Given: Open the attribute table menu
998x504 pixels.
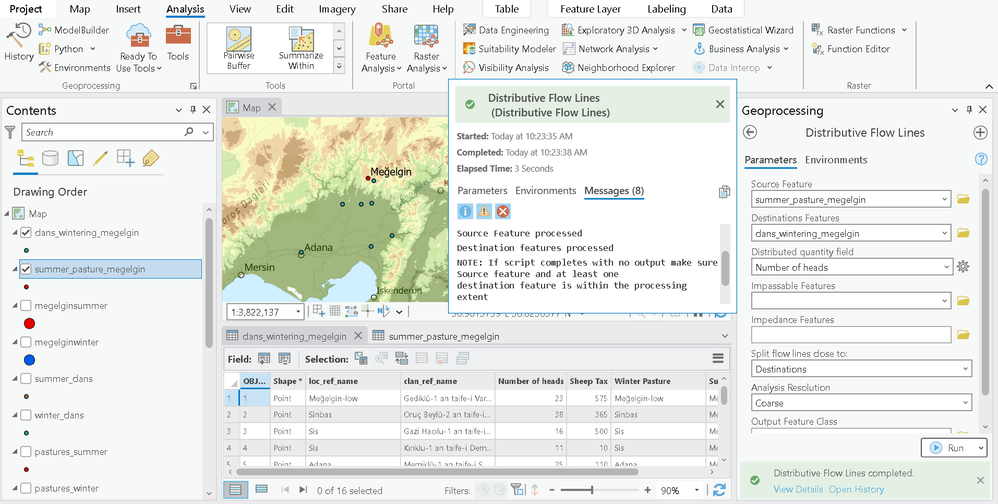Looking at the screenshot, I should pos(718,358).
